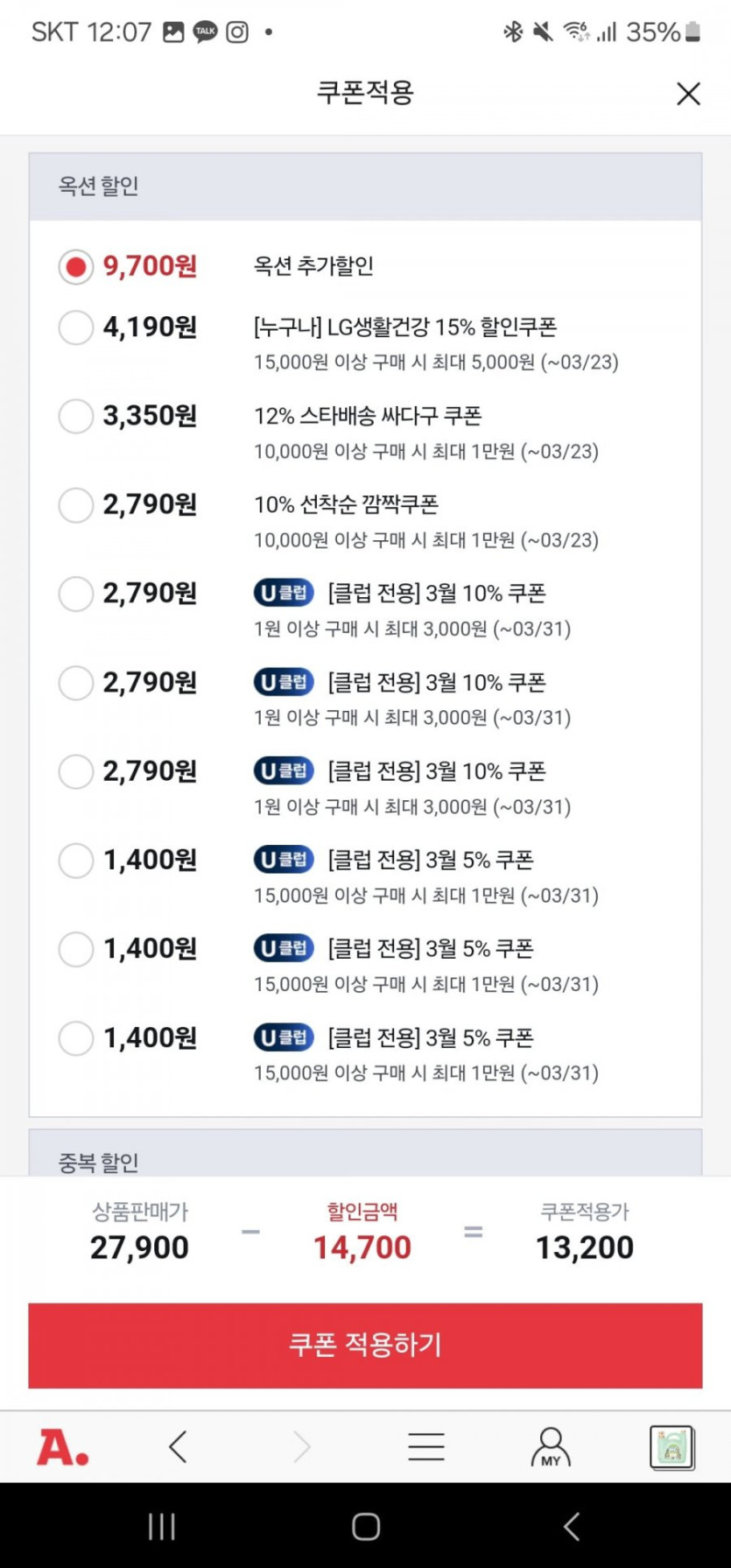Go back using the browser back arrow
Viewport: 731px width, 1568px height.
click(178, 1447)
